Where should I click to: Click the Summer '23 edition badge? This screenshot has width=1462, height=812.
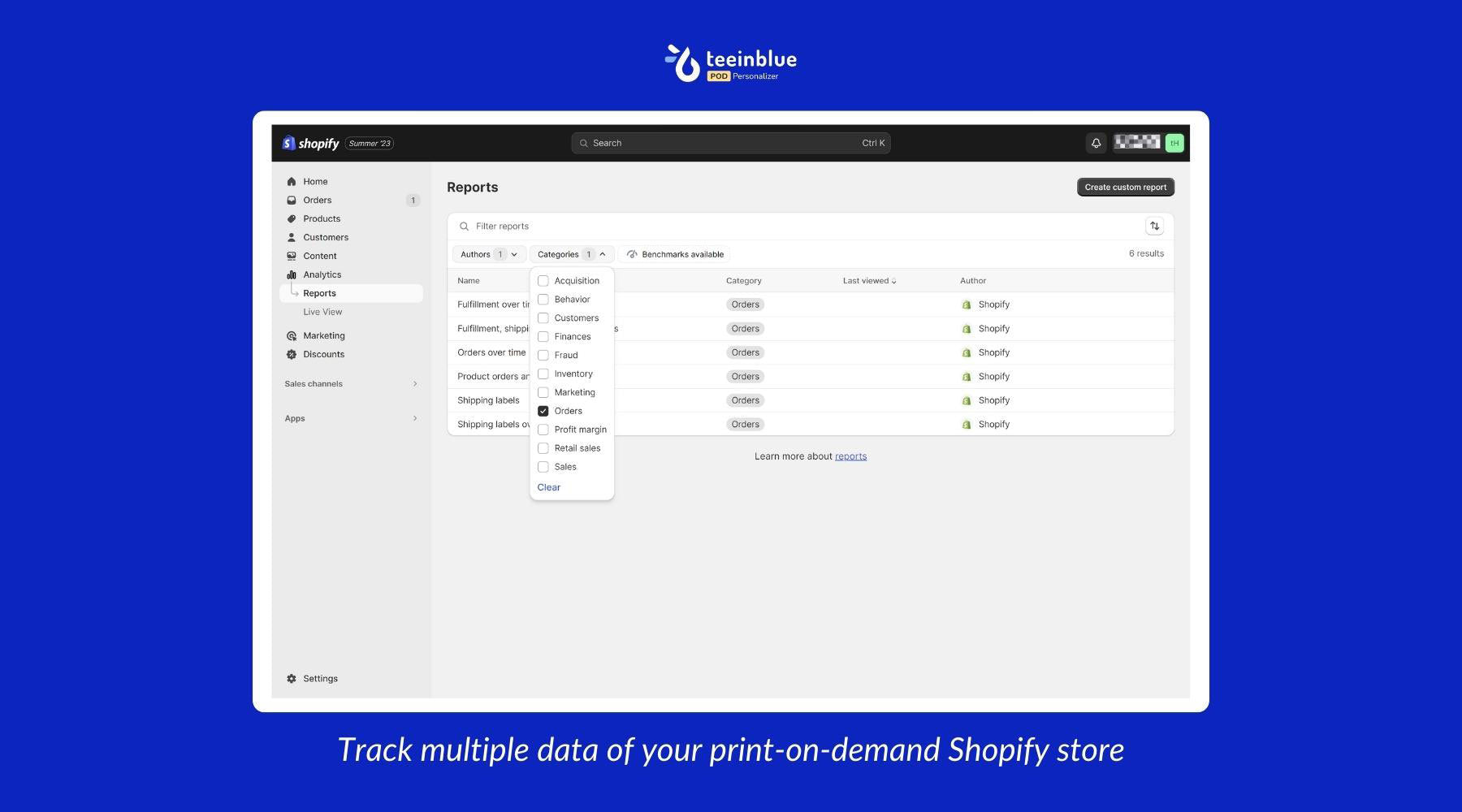coord(370,144)
